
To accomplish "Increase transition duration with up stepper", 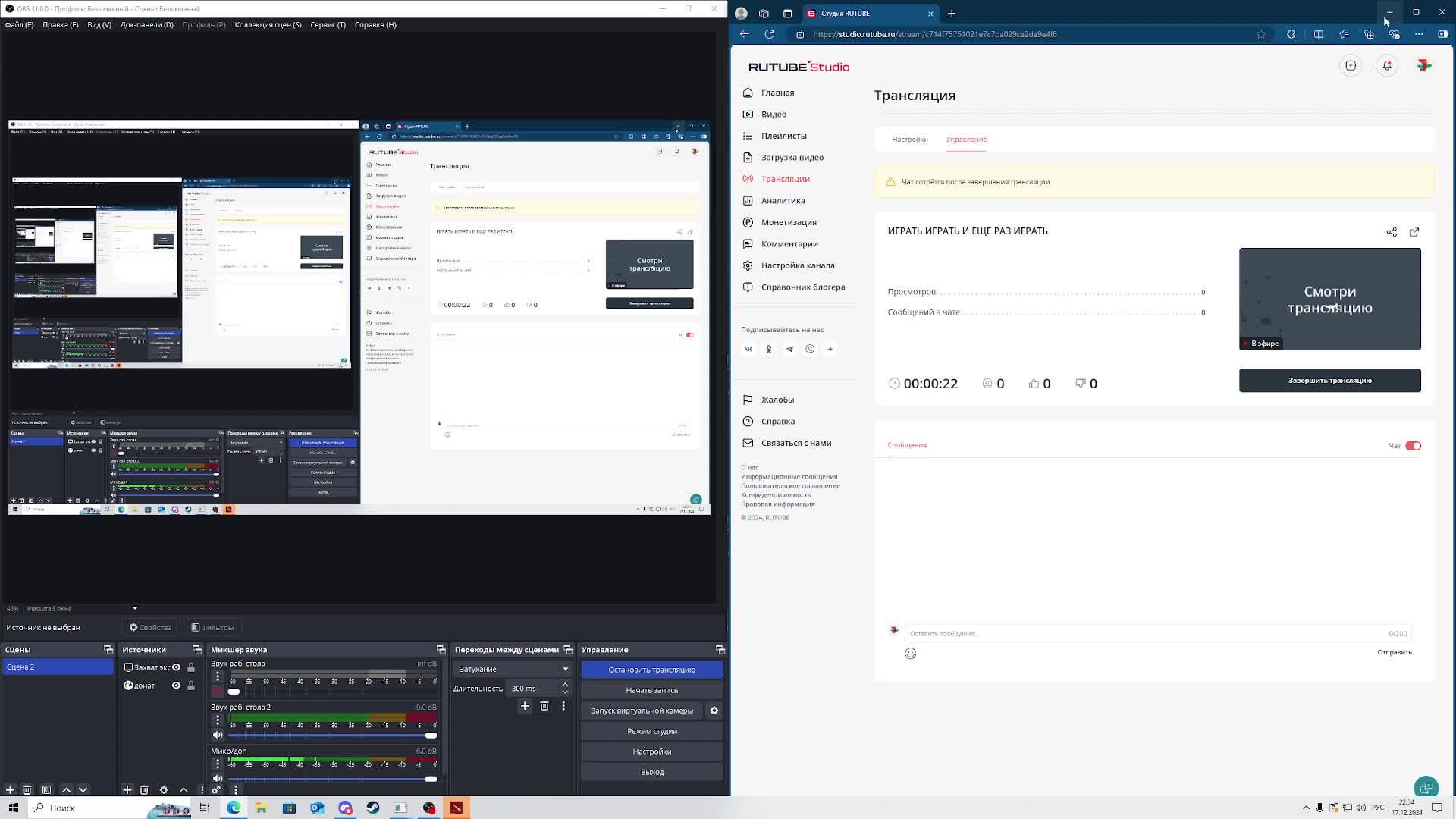I will [565, 685].
